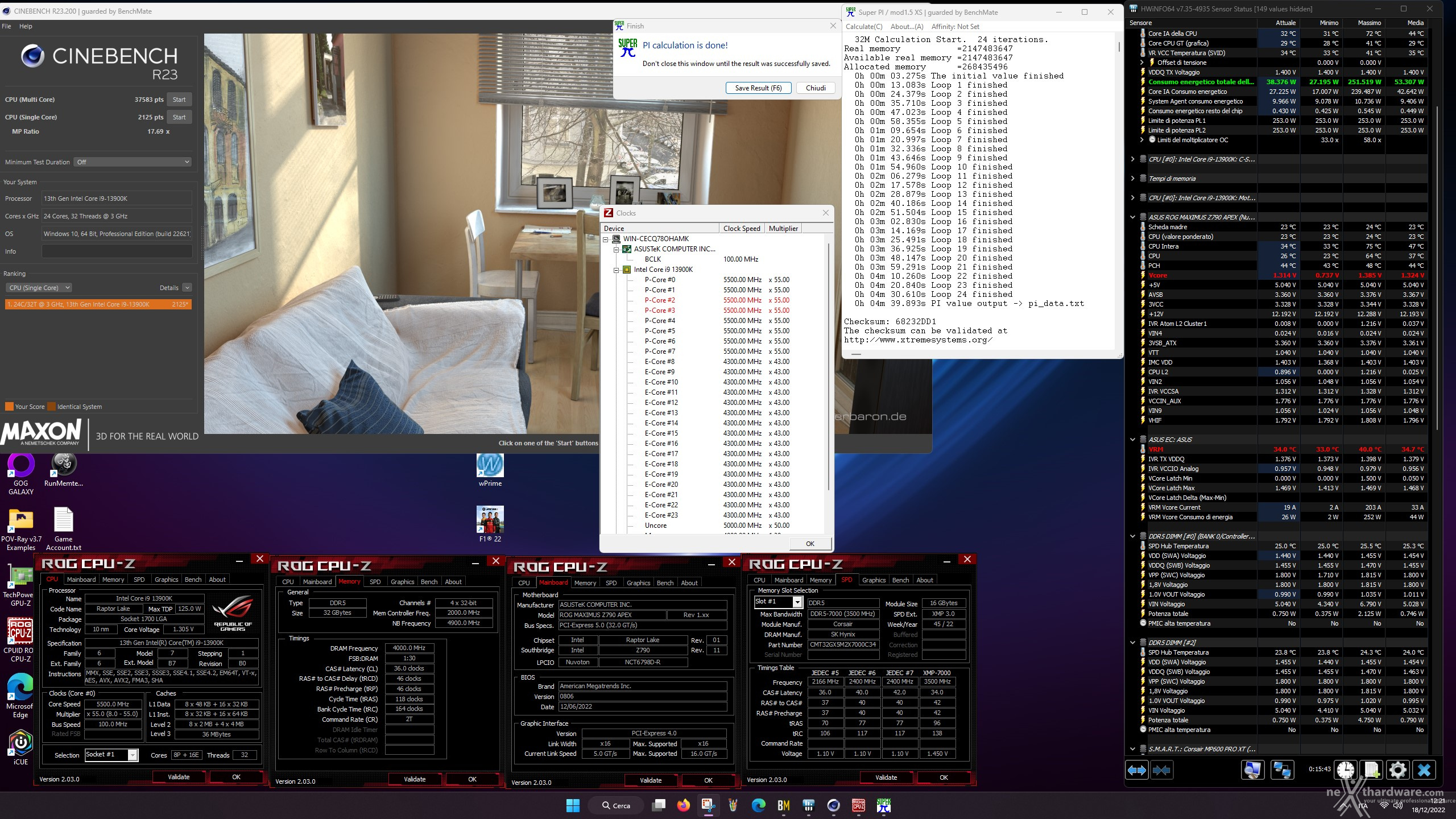The image size is (1456, 819).
Task: Open Cinebench ranking CPU (Single Core) dropdown
Action: pos(39,288)
